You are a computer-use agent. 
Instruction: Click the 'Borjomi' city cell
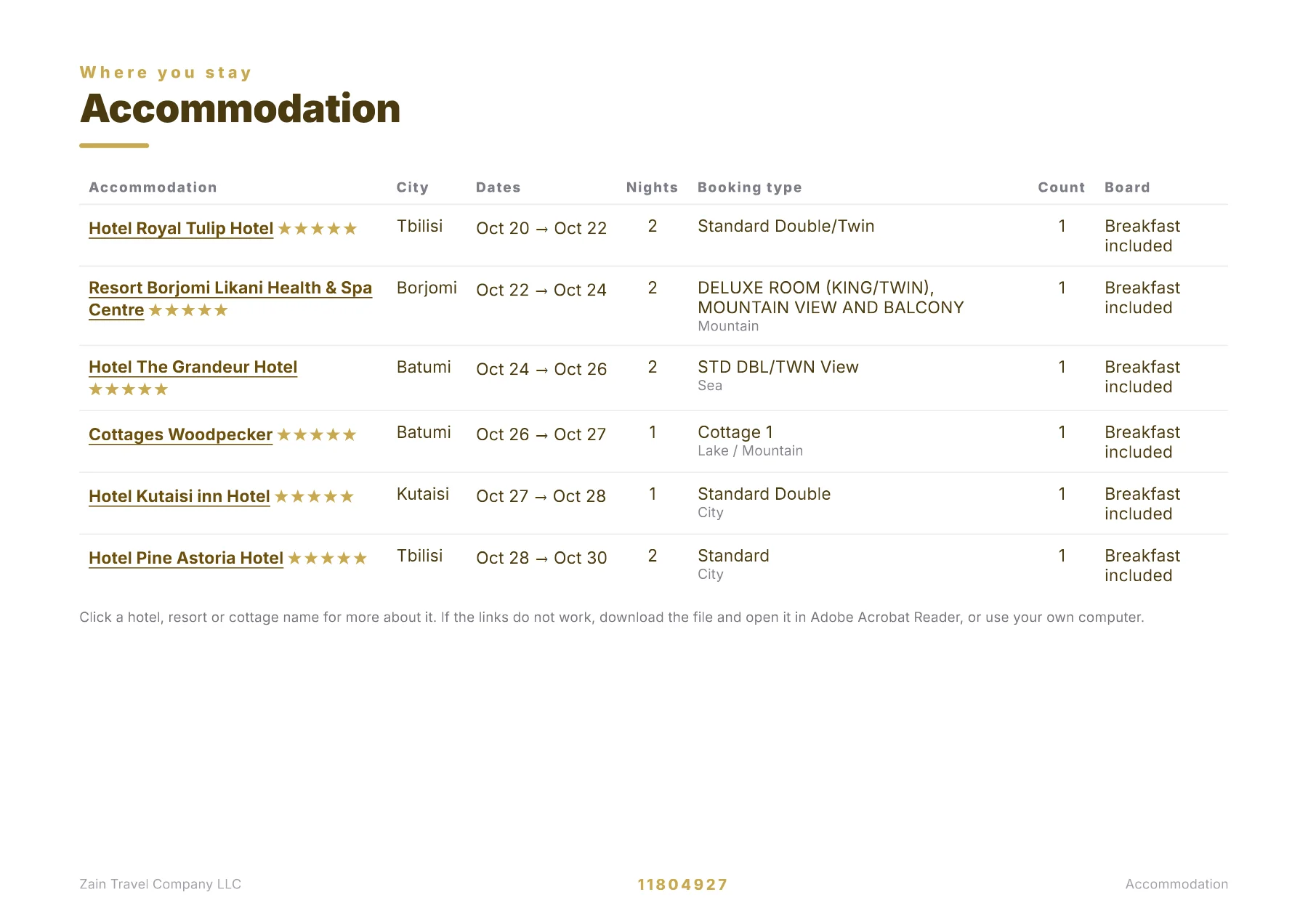[427, 288]
